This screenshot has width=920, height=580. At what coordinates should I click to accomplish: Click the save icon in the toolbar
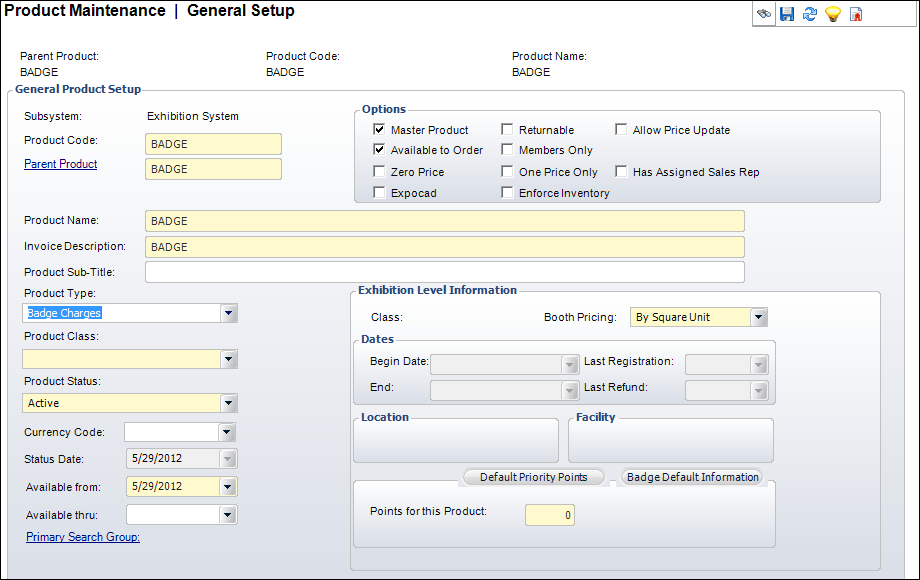point(787,13)
